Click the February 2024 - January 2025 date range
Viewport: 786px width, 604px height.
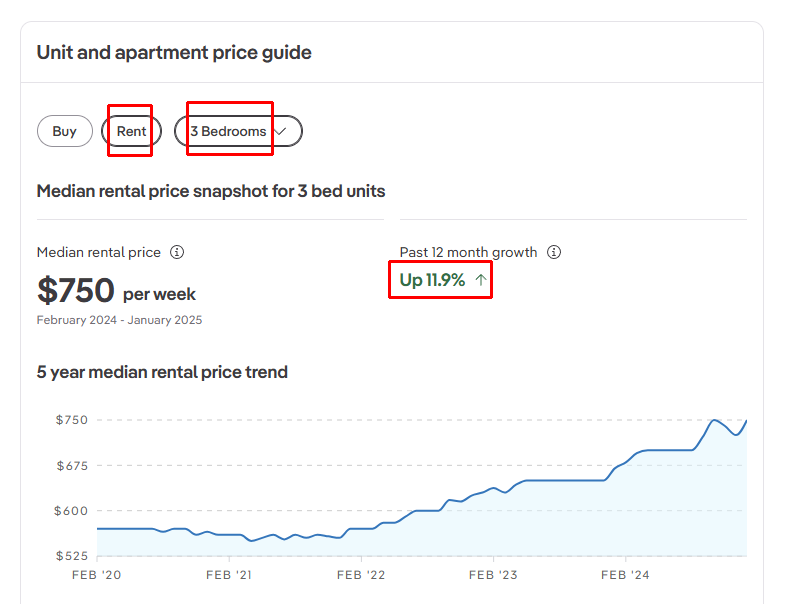tap(119, 320)
